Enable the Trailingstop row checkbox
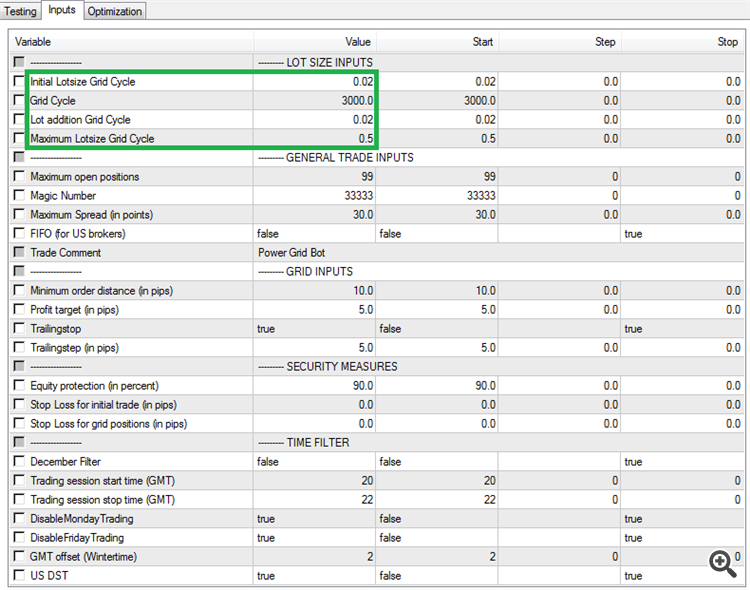The image size is (750, 590). (x=19, y=328)
